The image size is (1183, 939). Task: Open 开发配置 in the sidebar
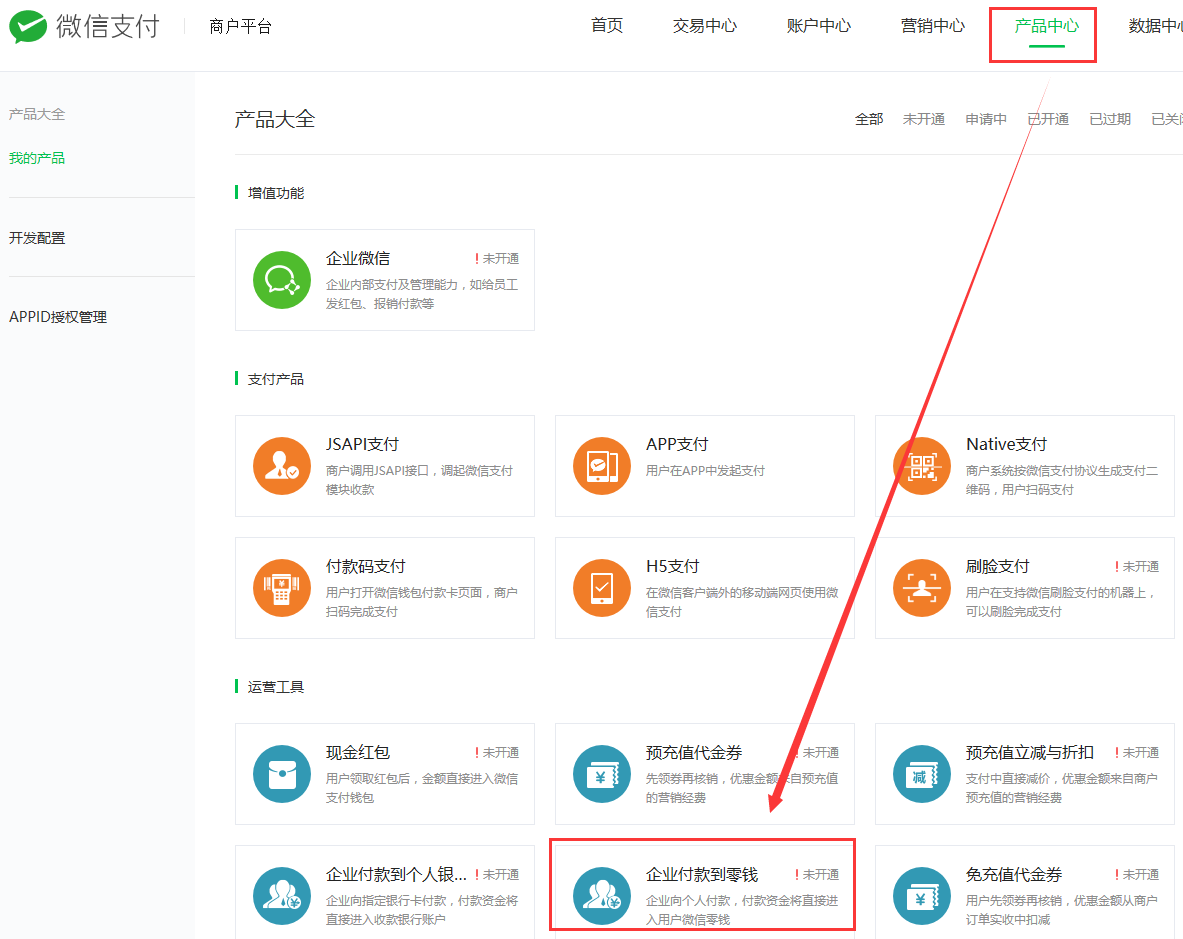click(x=37, y=238)
